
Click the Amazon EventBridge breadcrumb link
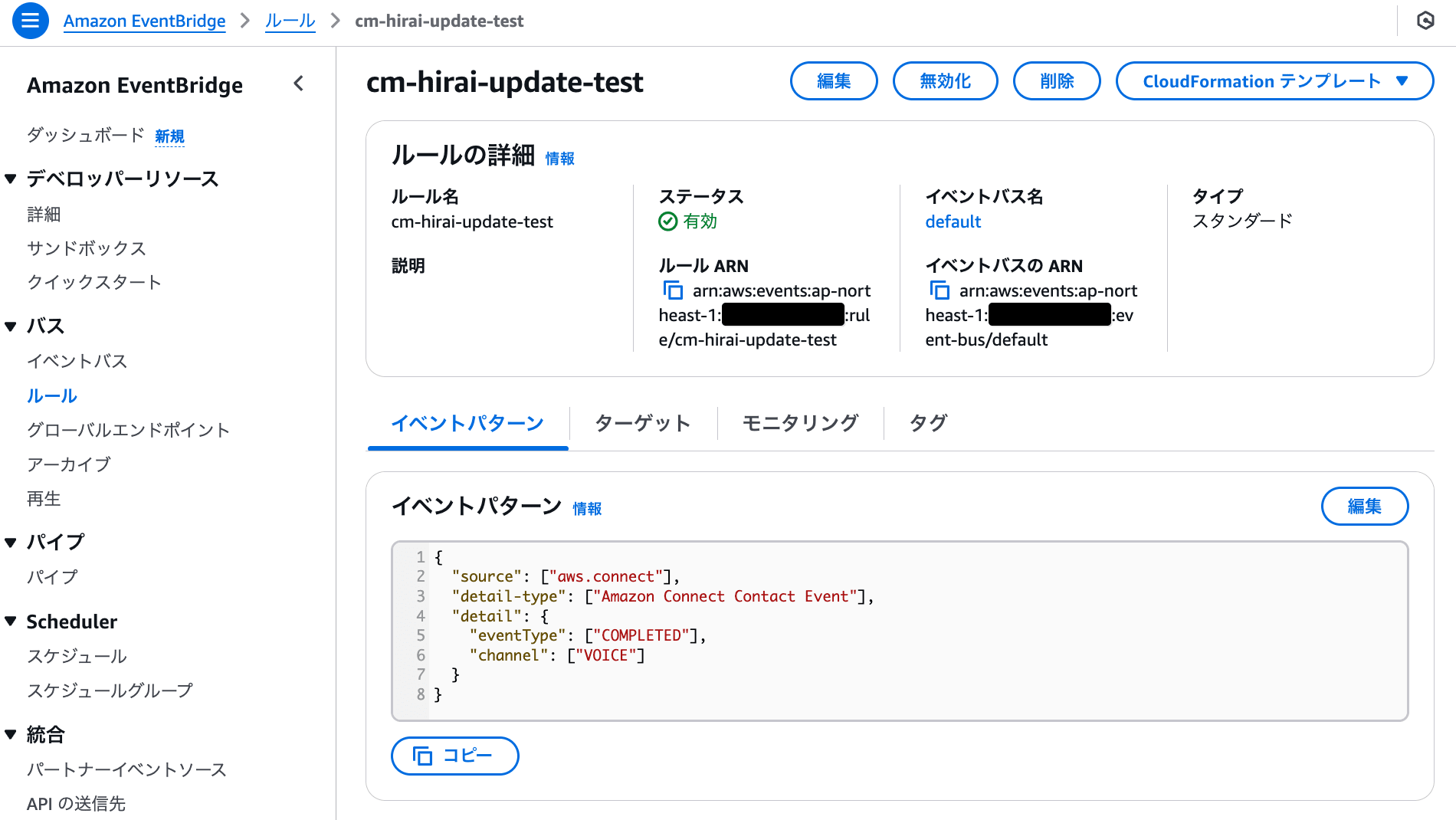tap(144, 21)
